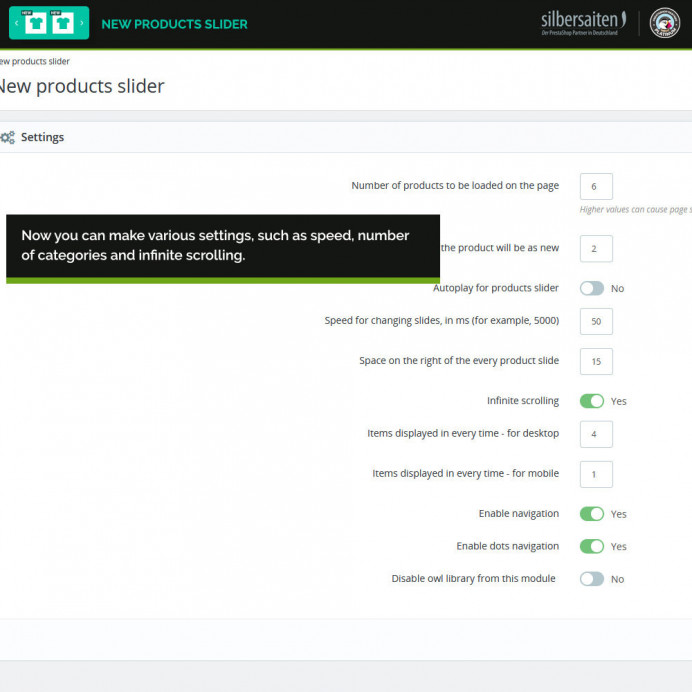This screenshot has width=692, height=692.
Task: Click the space right of product slide field
Action: [596, 361]
